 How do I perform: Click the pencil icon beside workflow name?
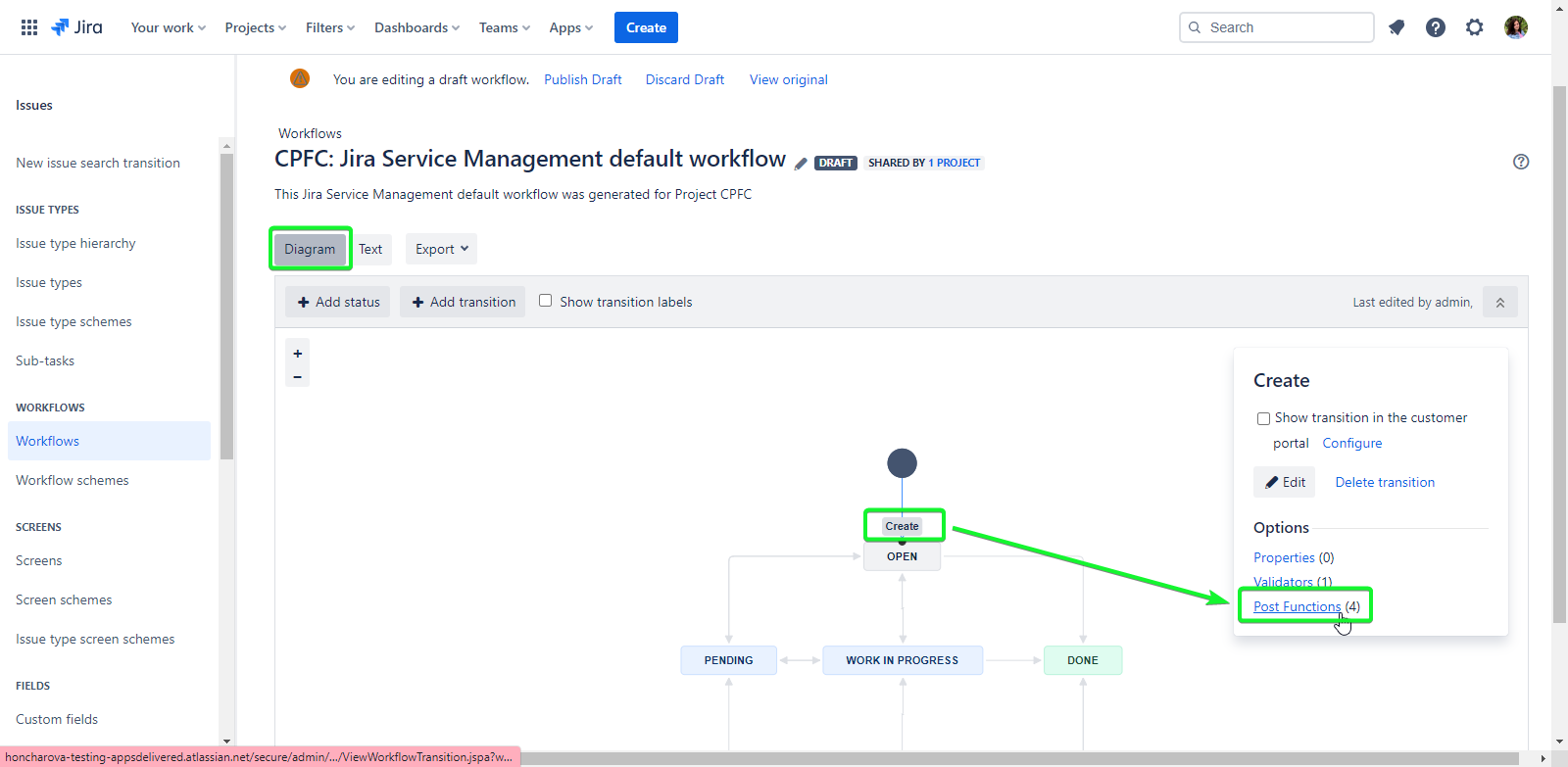tap(801, 164)
